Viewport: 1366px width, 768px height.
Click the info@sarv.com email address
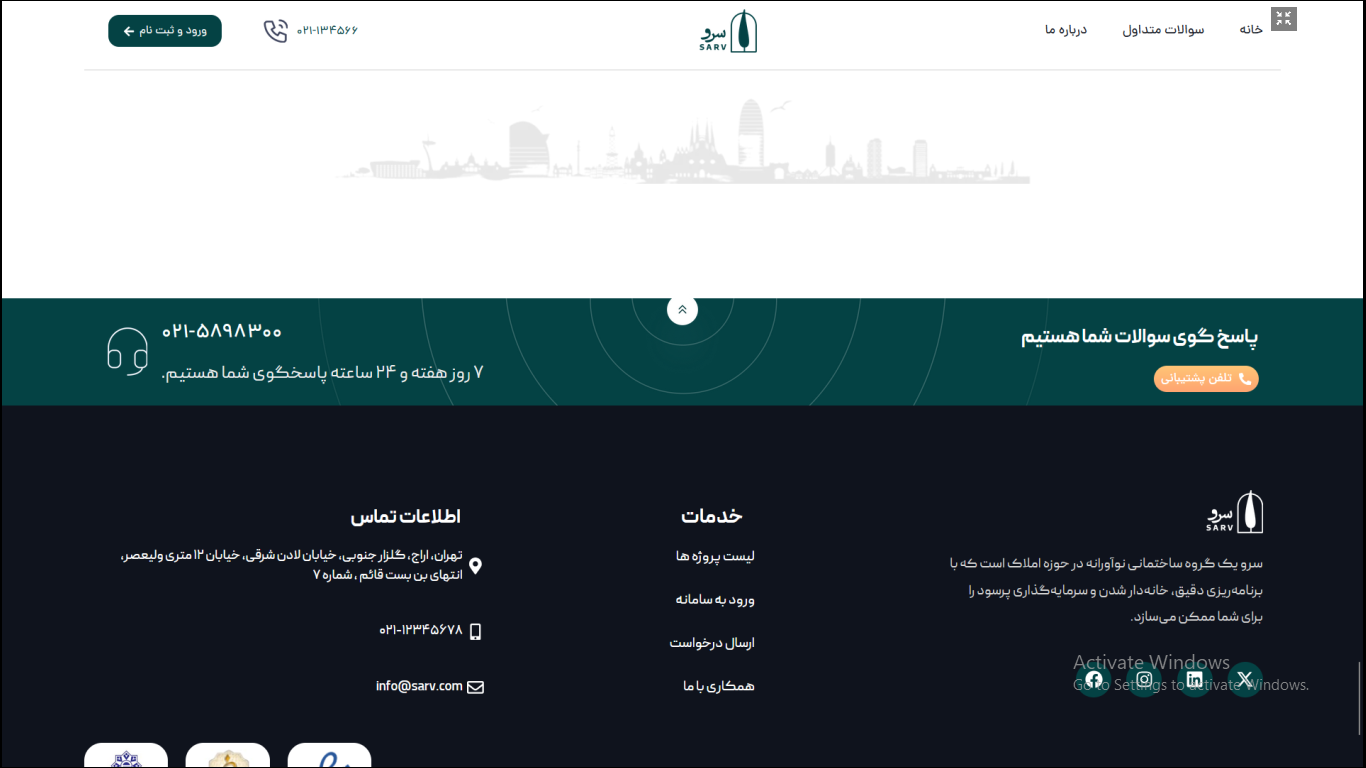coord(419,686)
